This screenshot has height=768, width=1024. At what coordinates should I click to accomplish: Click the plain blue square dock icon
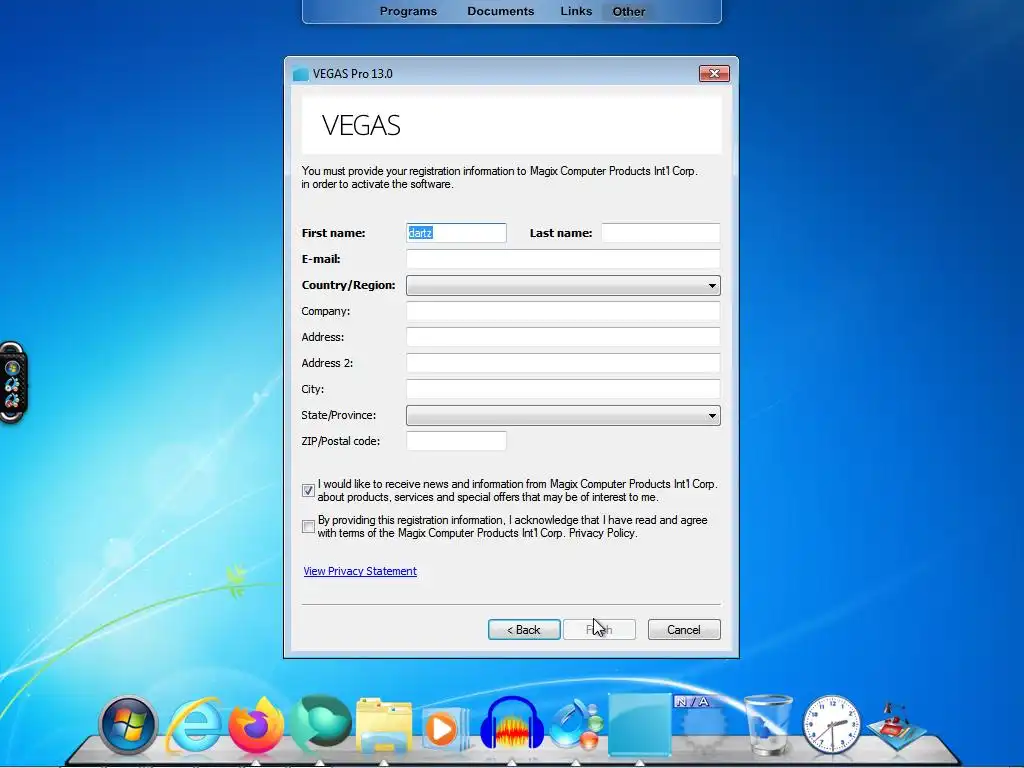pyautogui.click(x=639, y=724)
